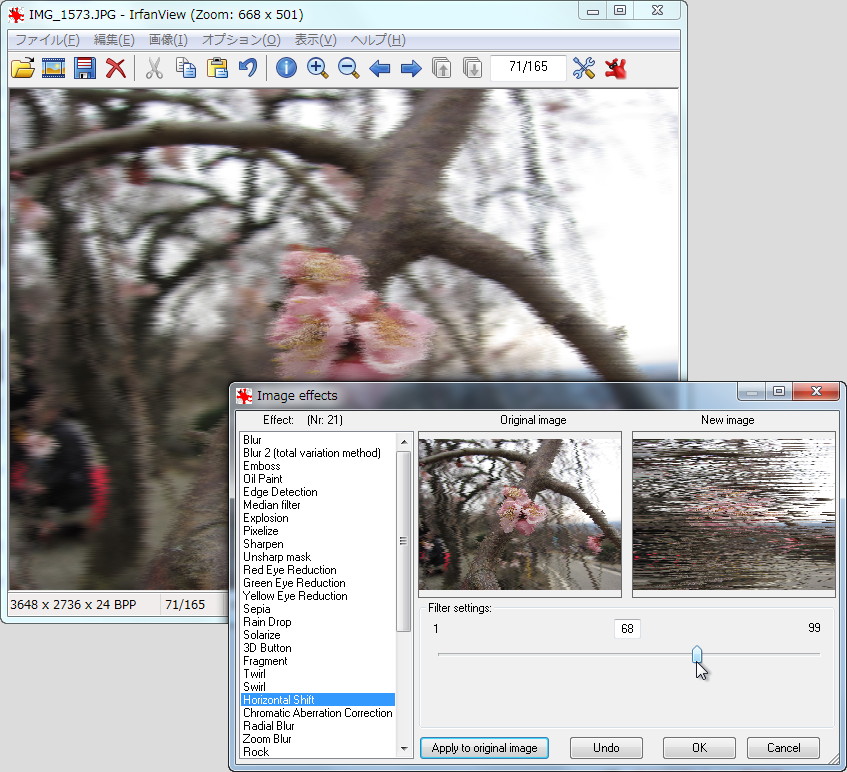Screen dimensions: 847x772
Task: Open the Slideshow filmstrip icon
Action: (53, 68)
